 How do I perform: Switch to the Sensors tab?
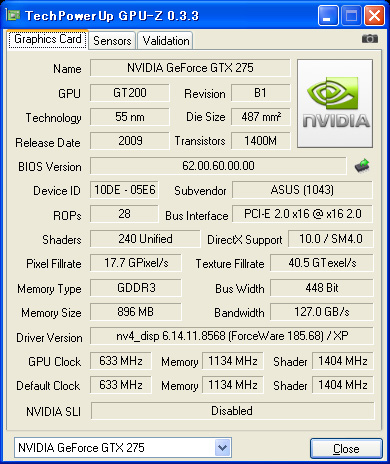tap(112, 41)
